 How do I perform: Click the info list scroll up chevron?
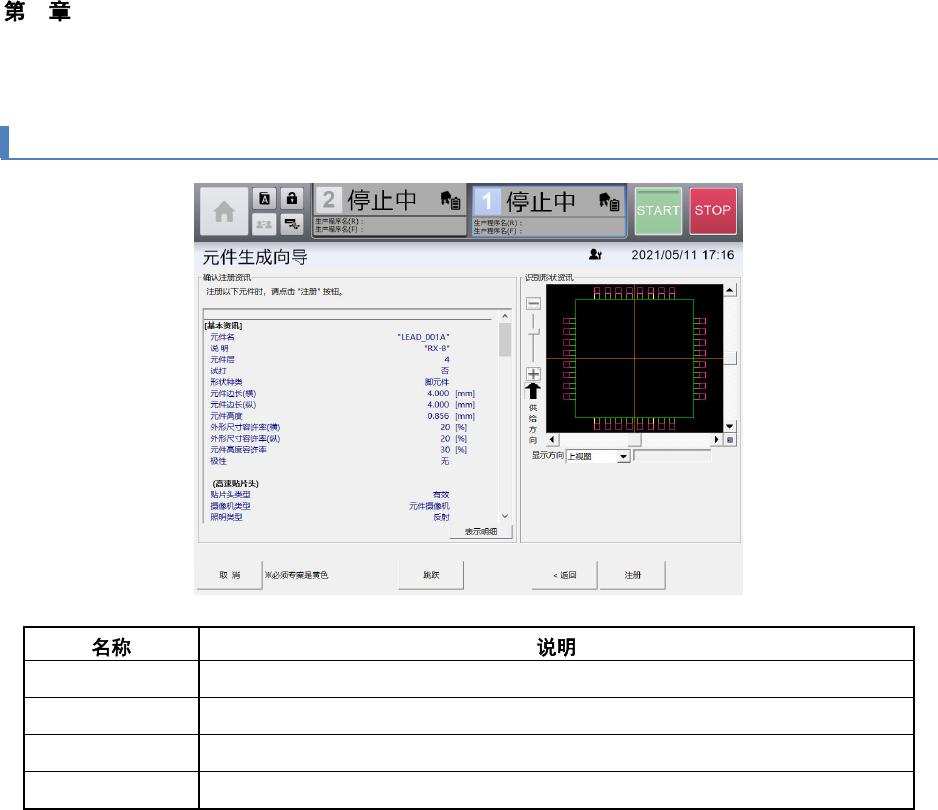(505, 316)
